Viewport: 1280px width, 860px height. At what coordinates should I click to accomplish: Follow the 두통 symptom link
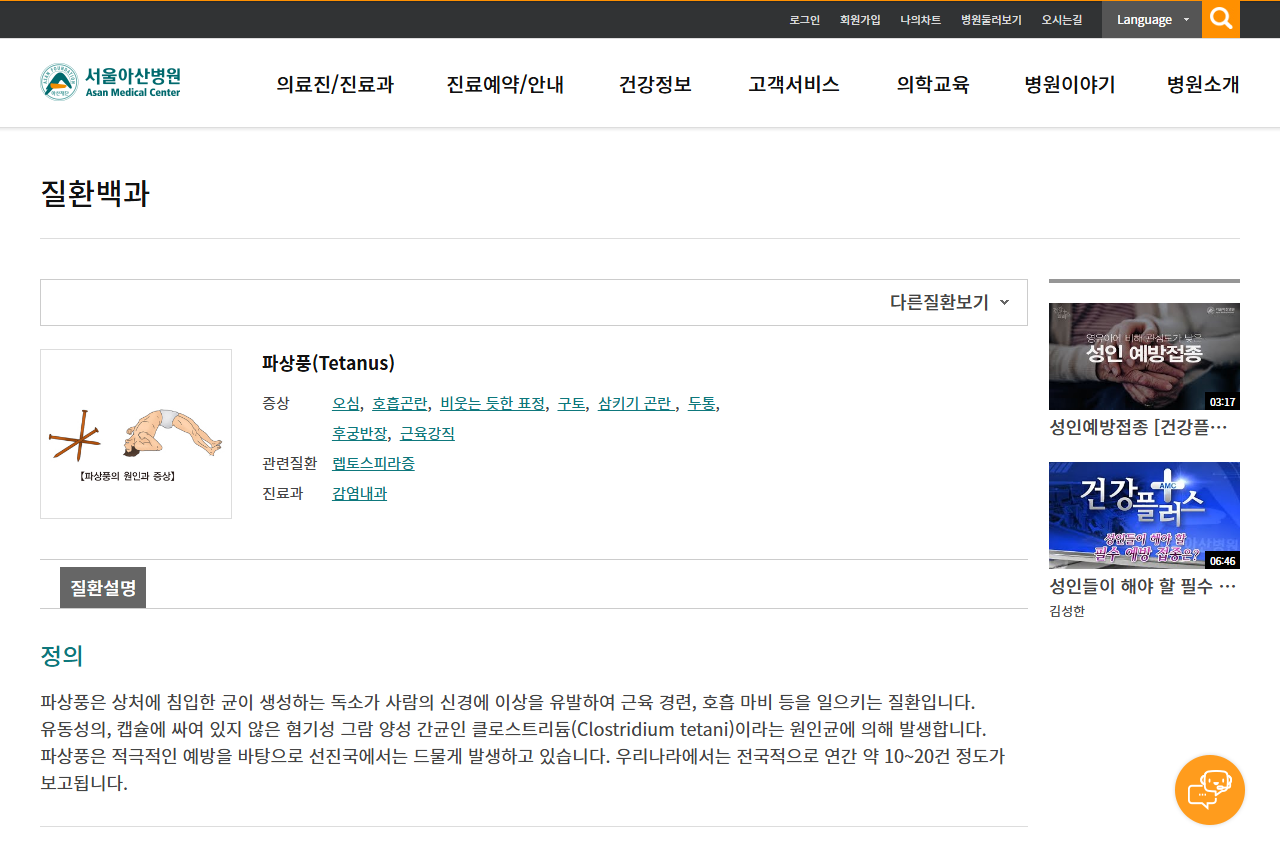click(702, 403)
